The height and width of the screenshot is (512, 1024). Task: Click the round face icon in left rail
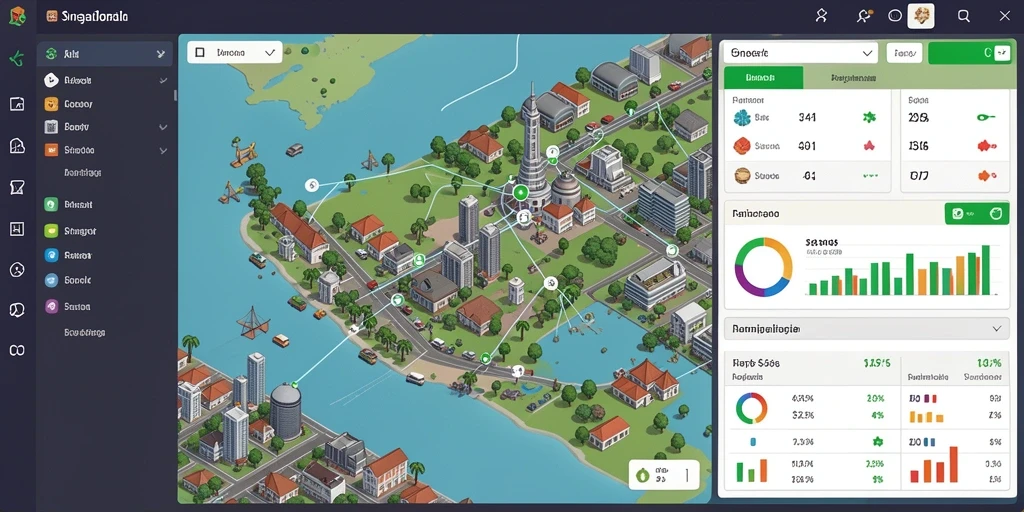pyautogui.click(x=17, y=269)
